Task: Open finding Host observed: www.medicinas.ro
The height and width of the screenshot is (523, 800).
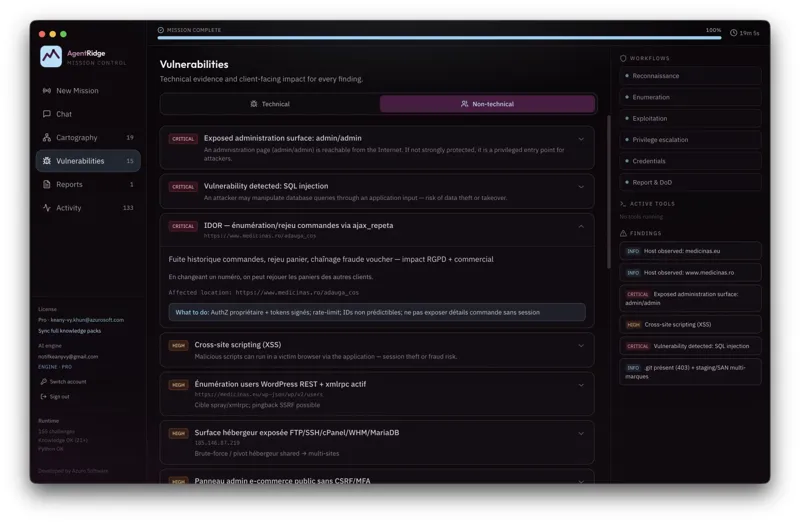Action: point(690,272)
